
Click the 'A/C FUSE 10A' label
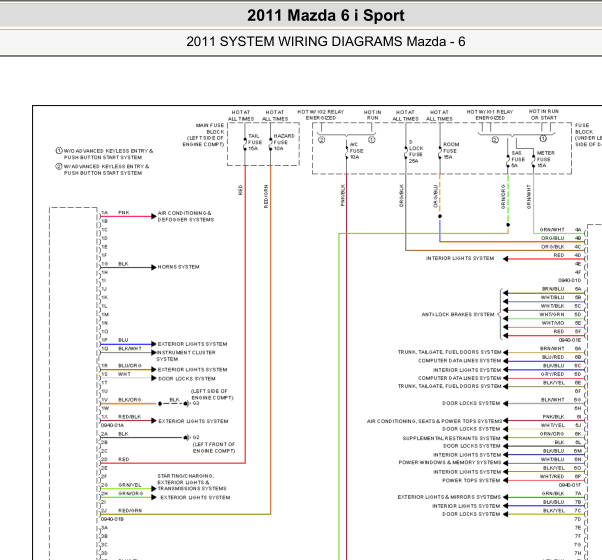(356, 151)
